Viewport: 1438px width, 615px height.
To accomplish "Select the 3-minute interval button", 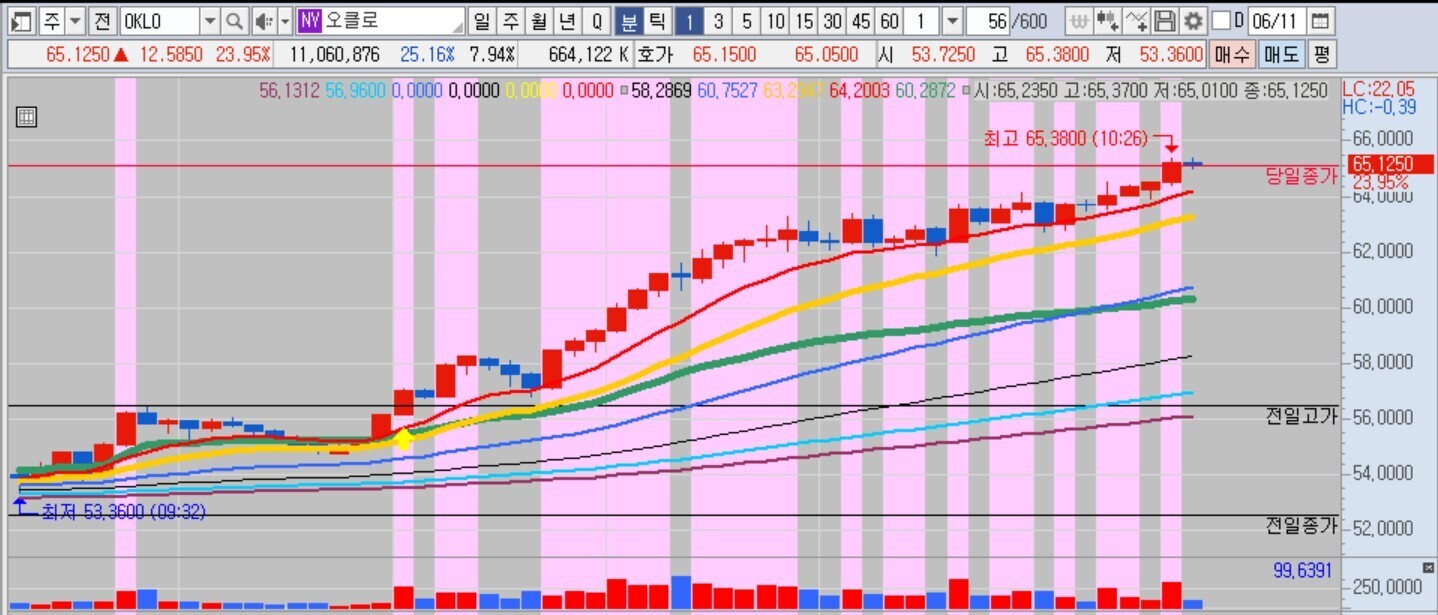I will pos(719,21).
